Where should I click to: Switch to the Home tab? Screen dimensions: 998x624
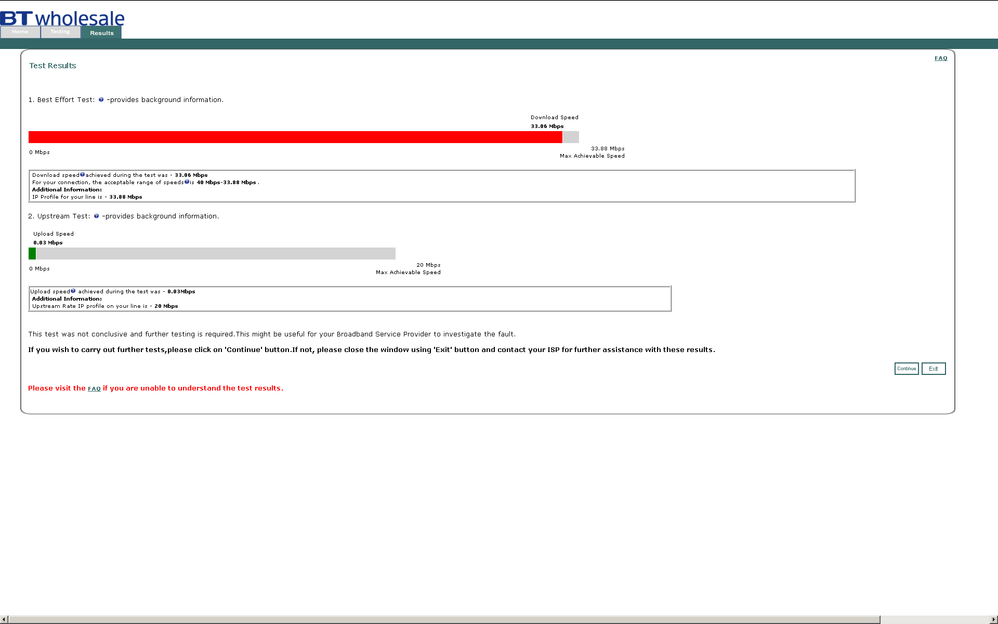(20, 32)
